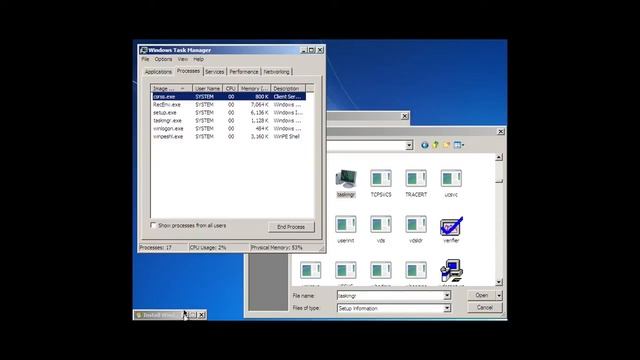Expand the Files of type dropdown

point(447,308)
